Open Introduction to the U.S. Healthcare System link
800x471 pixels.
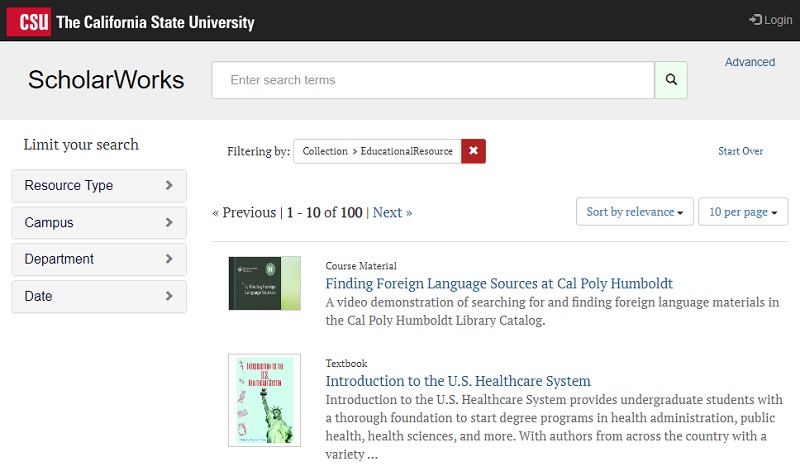click(x=458, y=381)
